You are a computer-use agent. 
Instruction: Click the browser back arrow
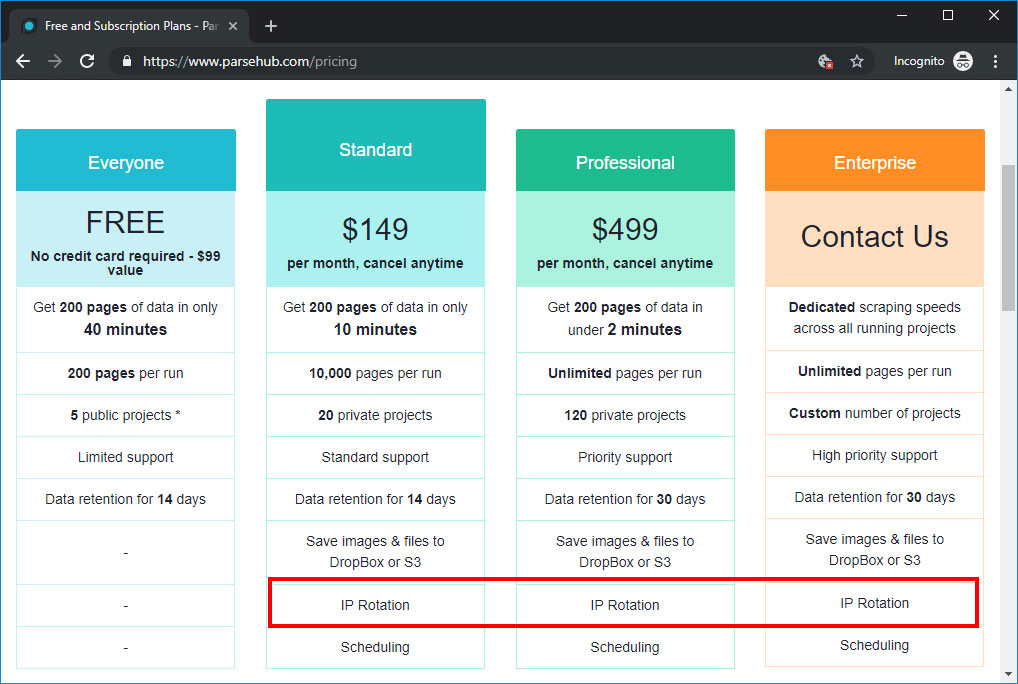[23, 61]
